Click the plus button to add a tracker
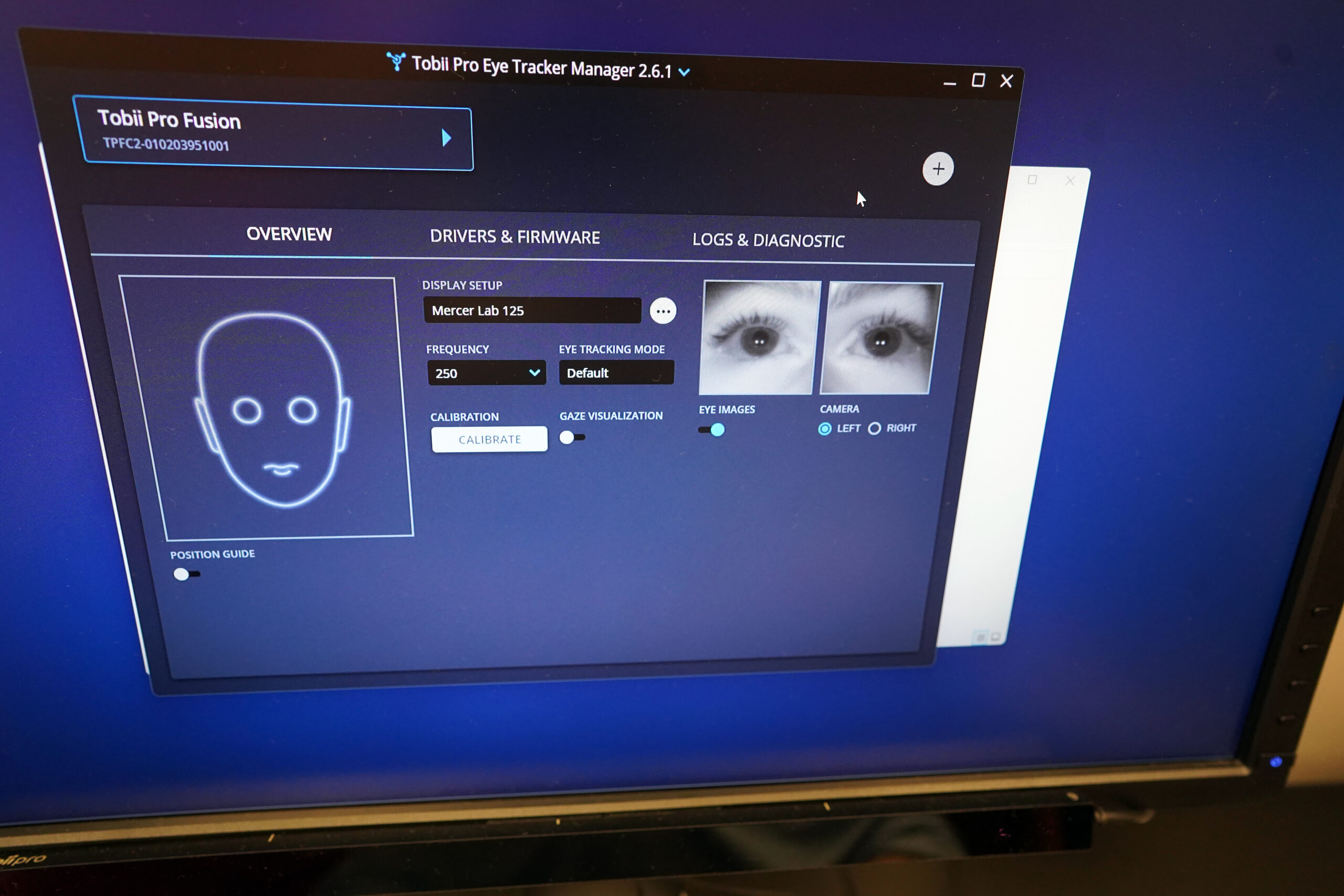Screen dimensions: 1344x896 [938, 168]
